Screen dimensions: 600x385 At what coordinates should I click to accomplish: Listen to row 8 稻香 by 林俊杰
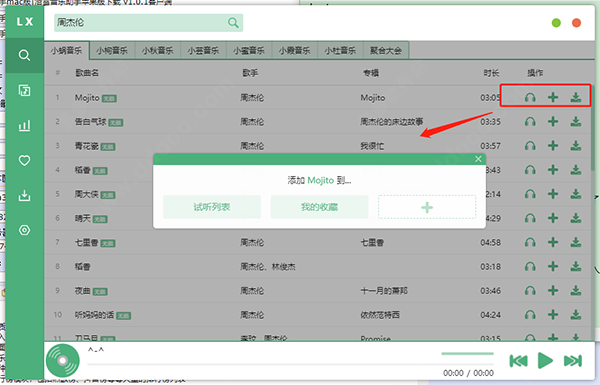(x=530, y=266)
